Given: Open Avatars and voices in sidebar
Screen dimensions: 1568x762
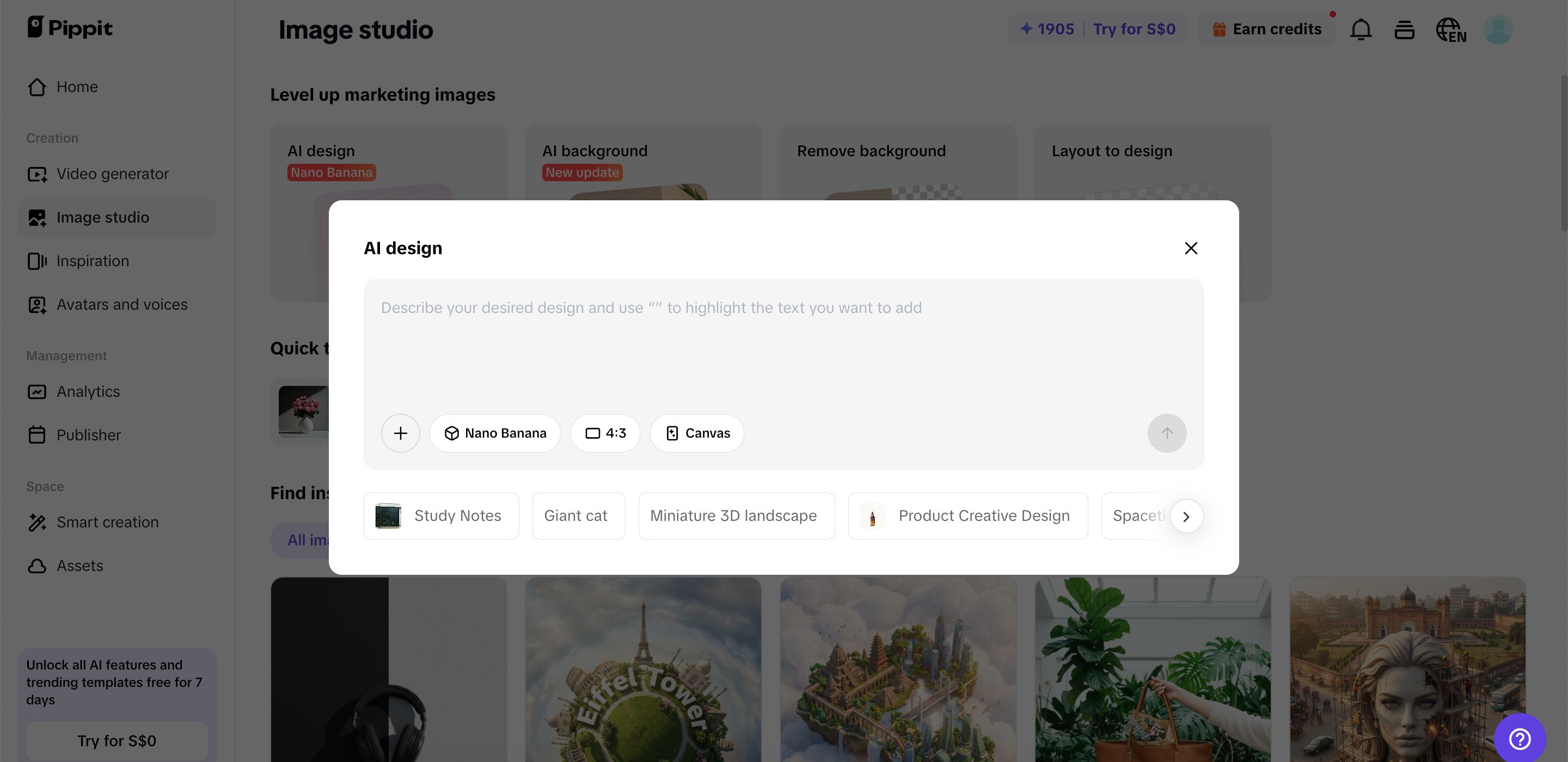Looking at the screenshot, I should point(122,304).
